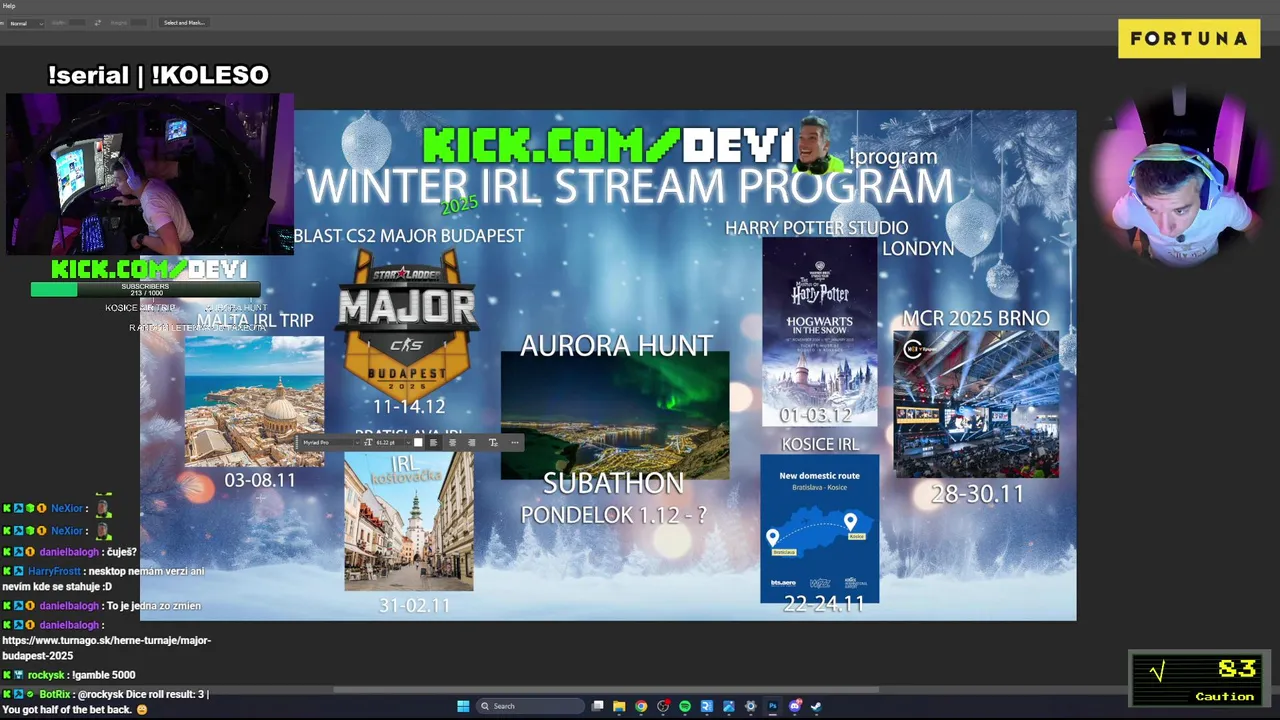Open Steam from the taskbar

tap(817, 706)
